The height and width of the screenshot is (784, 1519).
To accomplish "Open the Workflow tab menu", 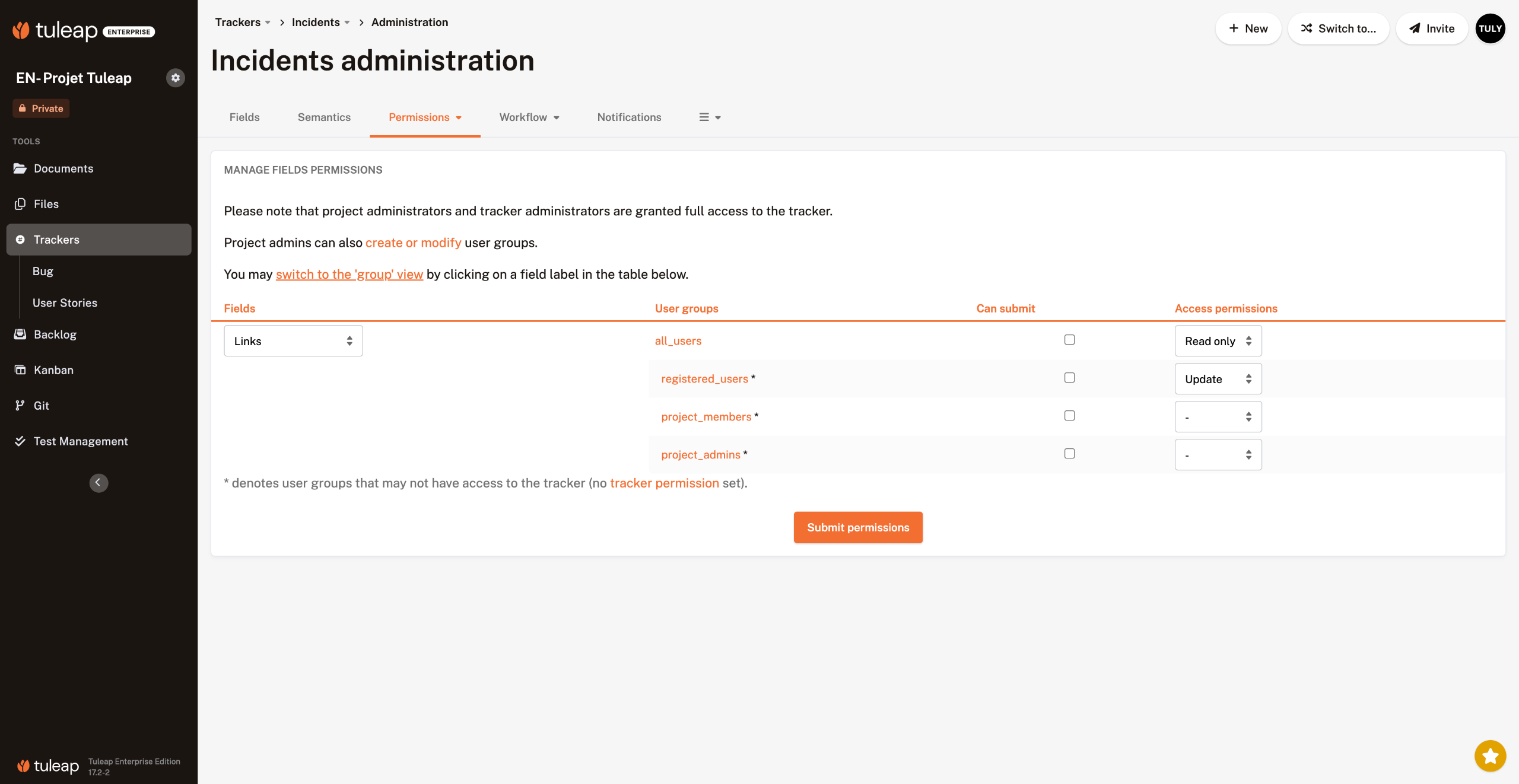I will (x=529, y=117).
